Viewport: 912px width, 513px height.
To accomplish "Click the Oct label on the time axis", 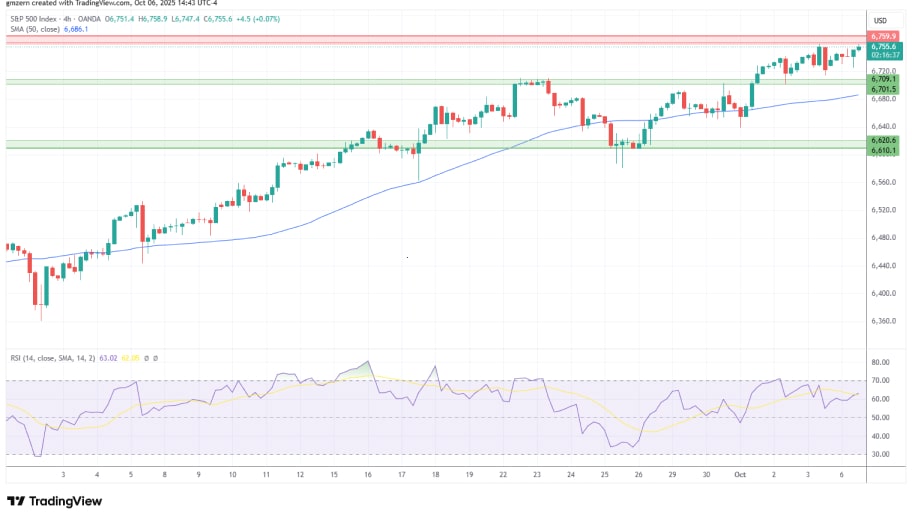I will click(740, 475).
